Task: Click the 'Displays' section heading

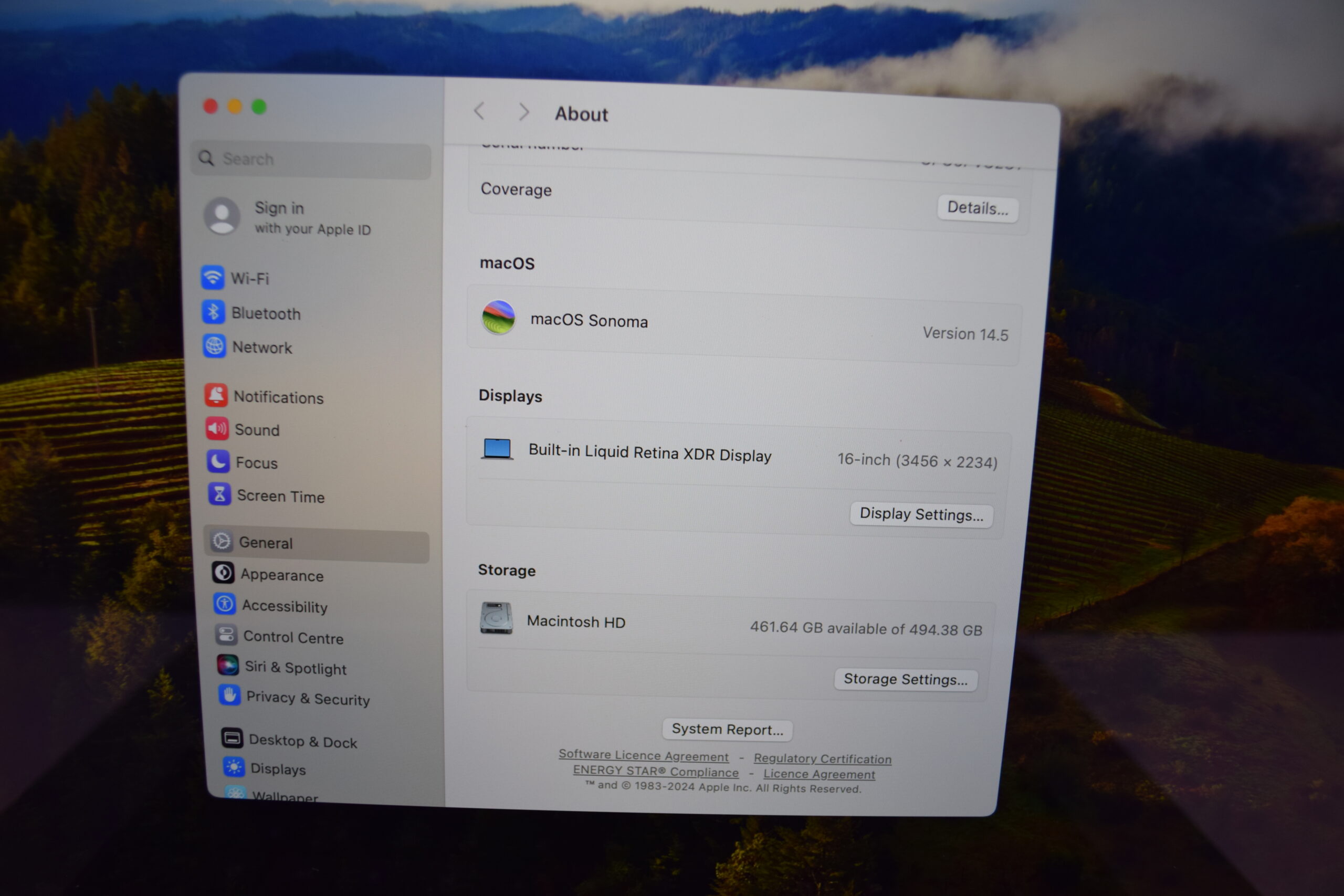Action: pos(510,395)
